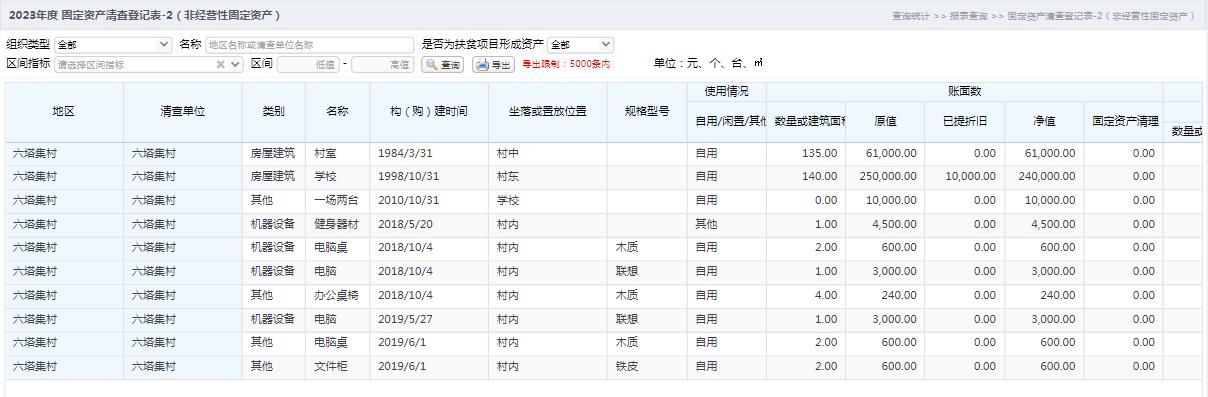Click the 固定资产清理 column header
Screen dimensions: 1208x397
tap(1123, 122)
